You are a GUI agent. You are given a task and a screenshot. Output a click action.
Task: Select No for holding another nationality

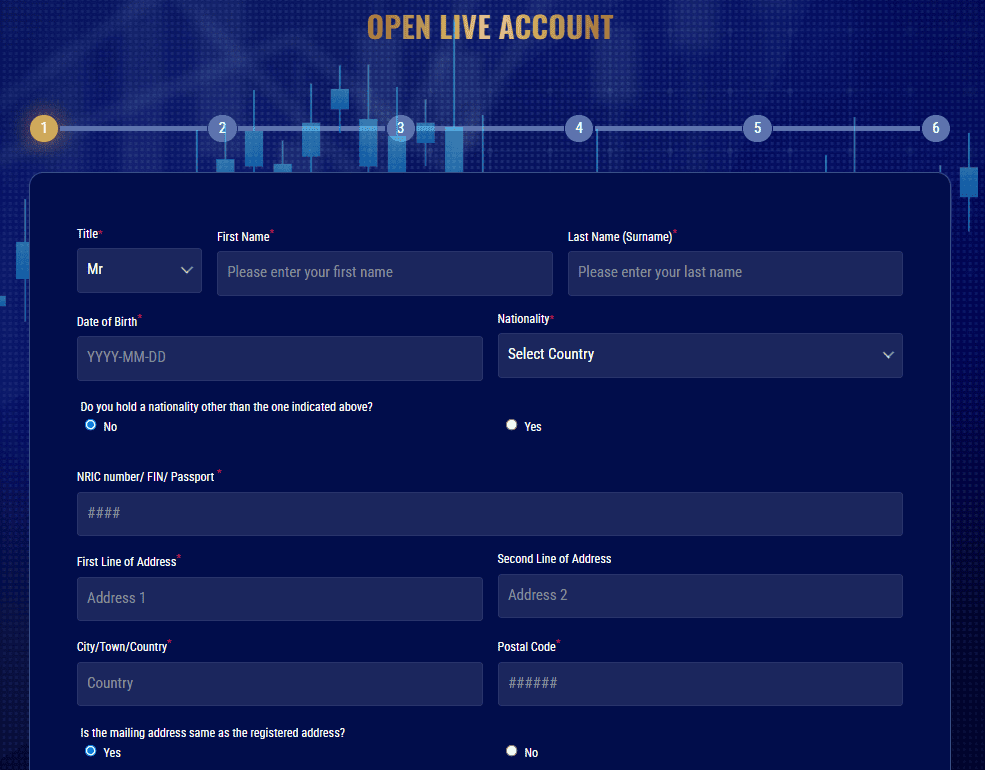(x=90, y=425)
